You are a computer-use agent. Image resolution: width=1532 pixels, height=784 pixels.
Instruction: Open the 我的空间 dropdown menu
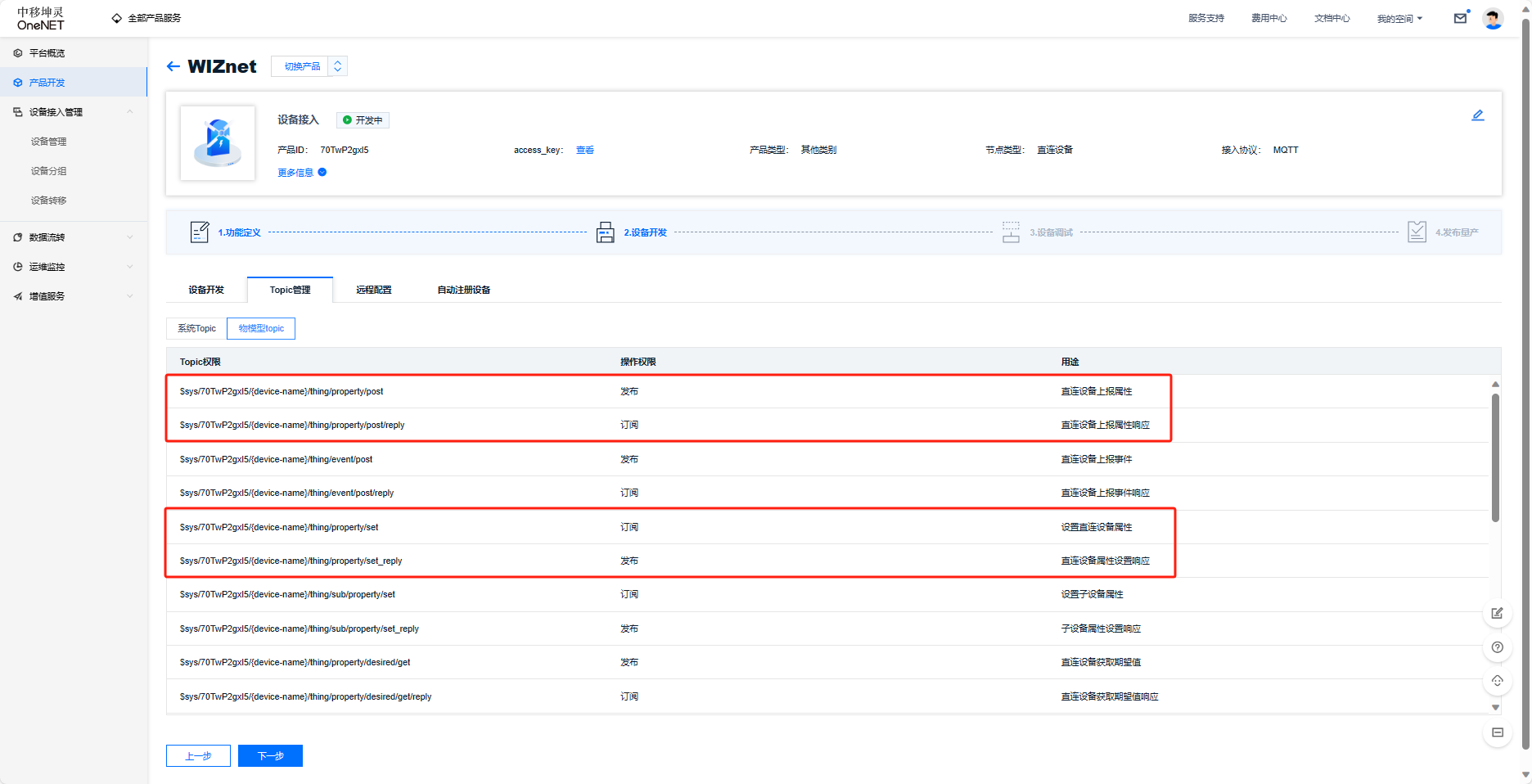coord(1399,18)
